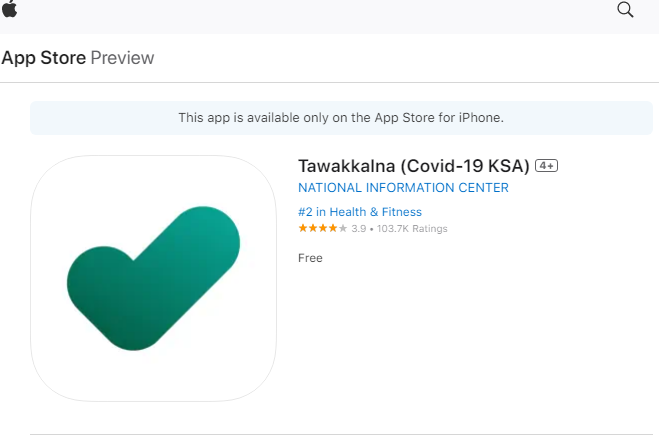
Task: Click the 4+ age rating badge
Action: 546,166
